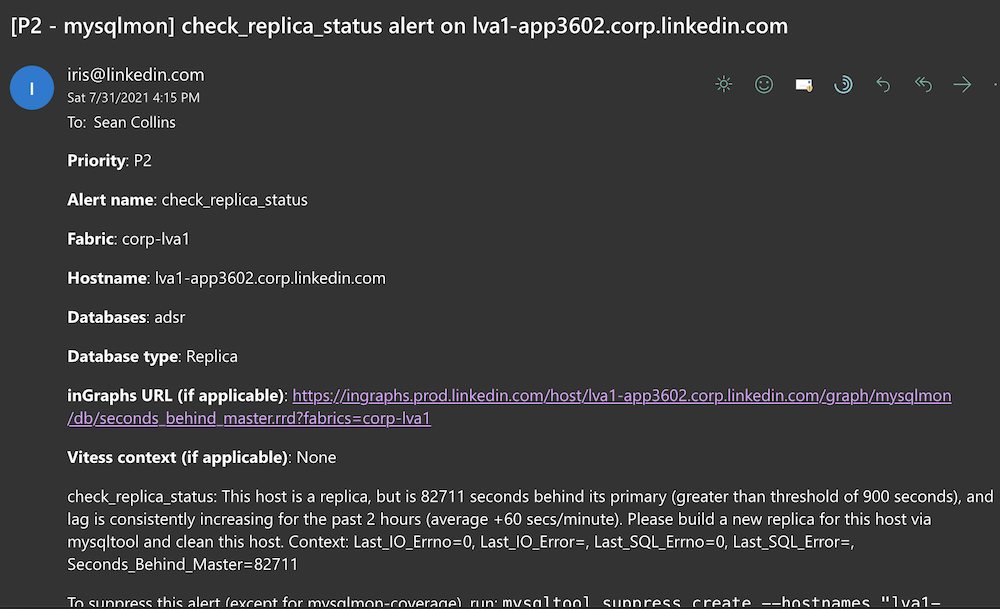Reply all using the double-arrow icon
Screen dimensions: 1000x609
click(923, 84)
